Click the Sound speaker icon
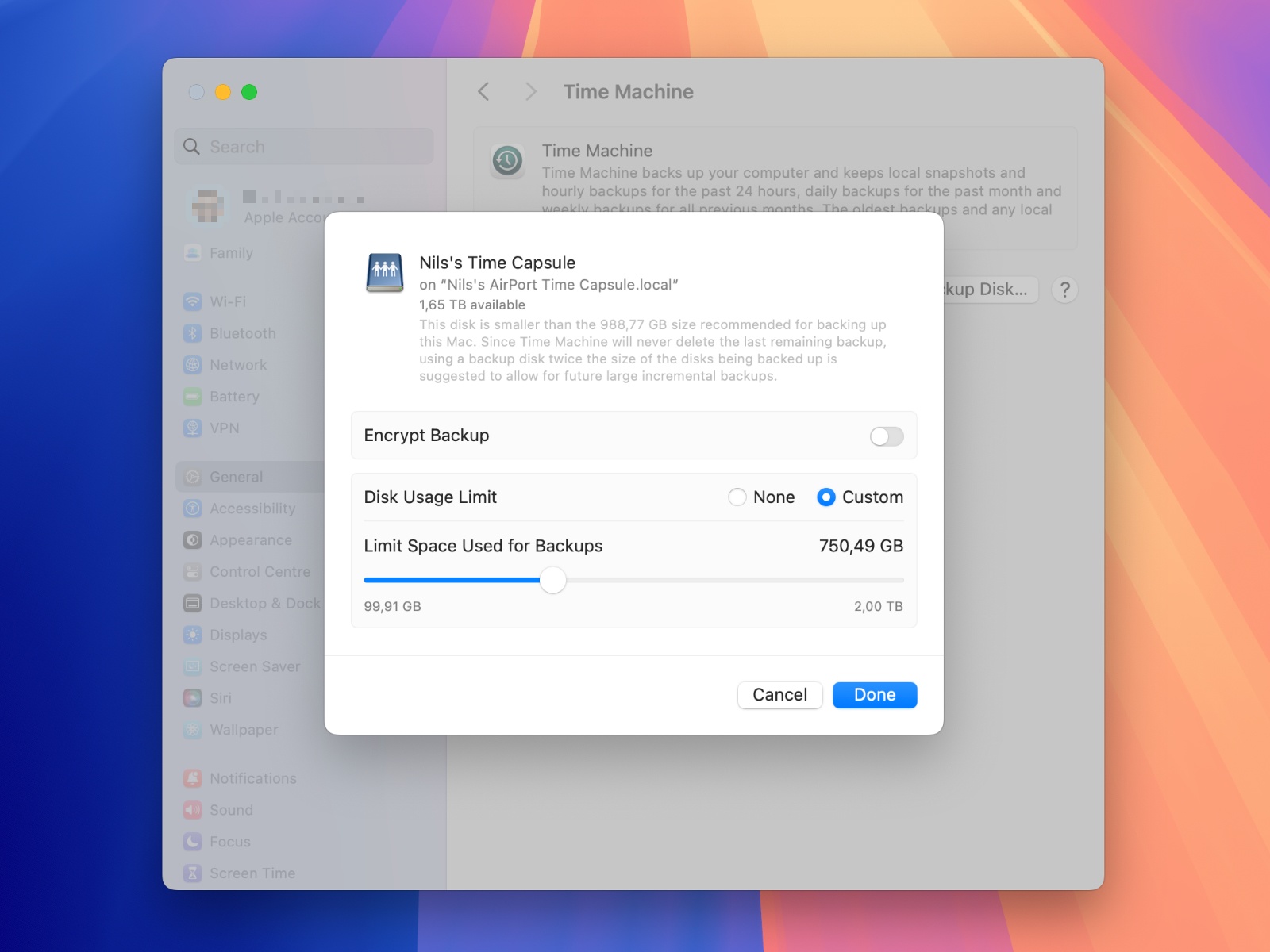 click(x=193, y=810)
